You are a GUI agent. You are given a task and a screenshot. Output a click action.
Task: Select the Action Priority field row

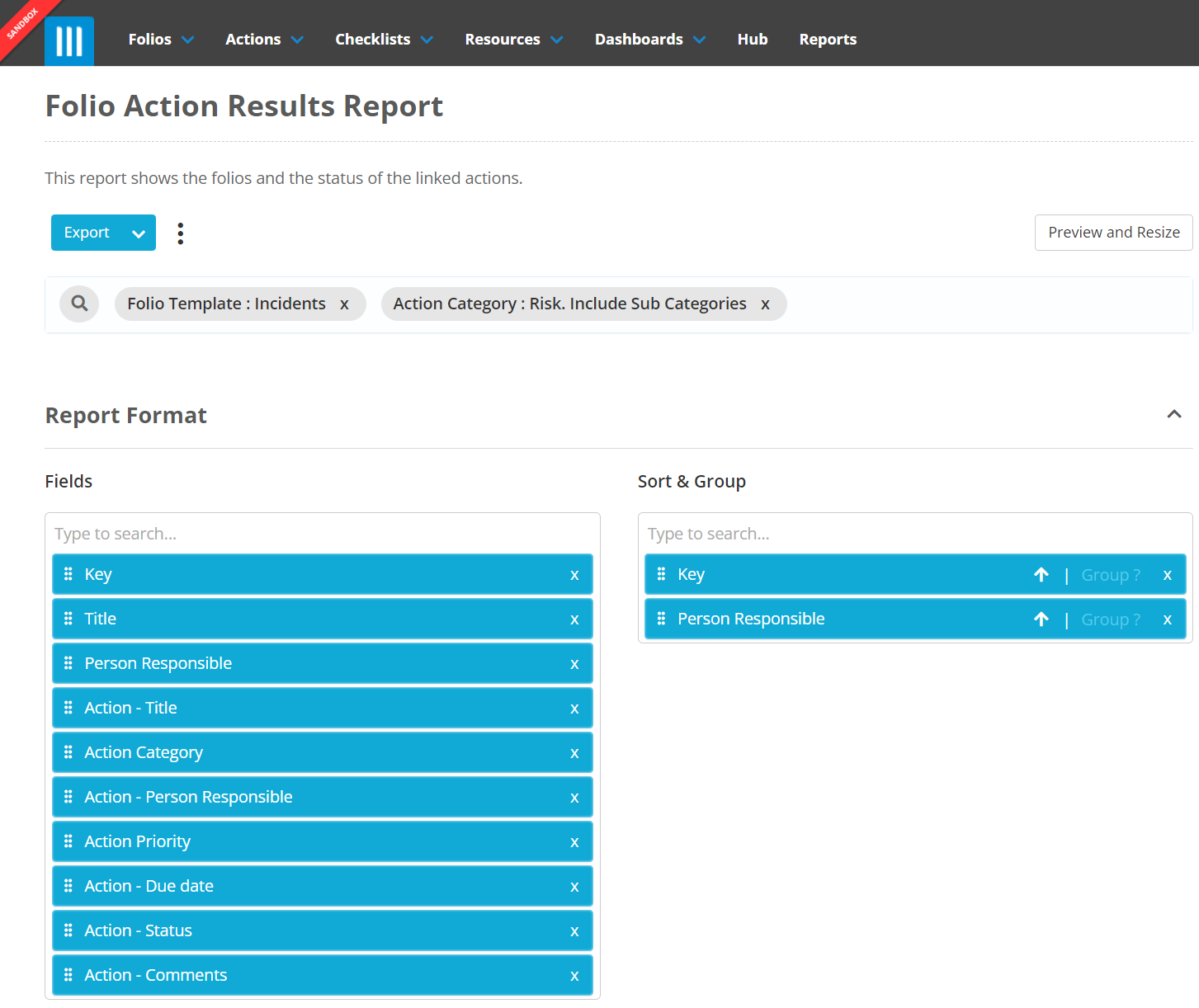coord(323,841)
